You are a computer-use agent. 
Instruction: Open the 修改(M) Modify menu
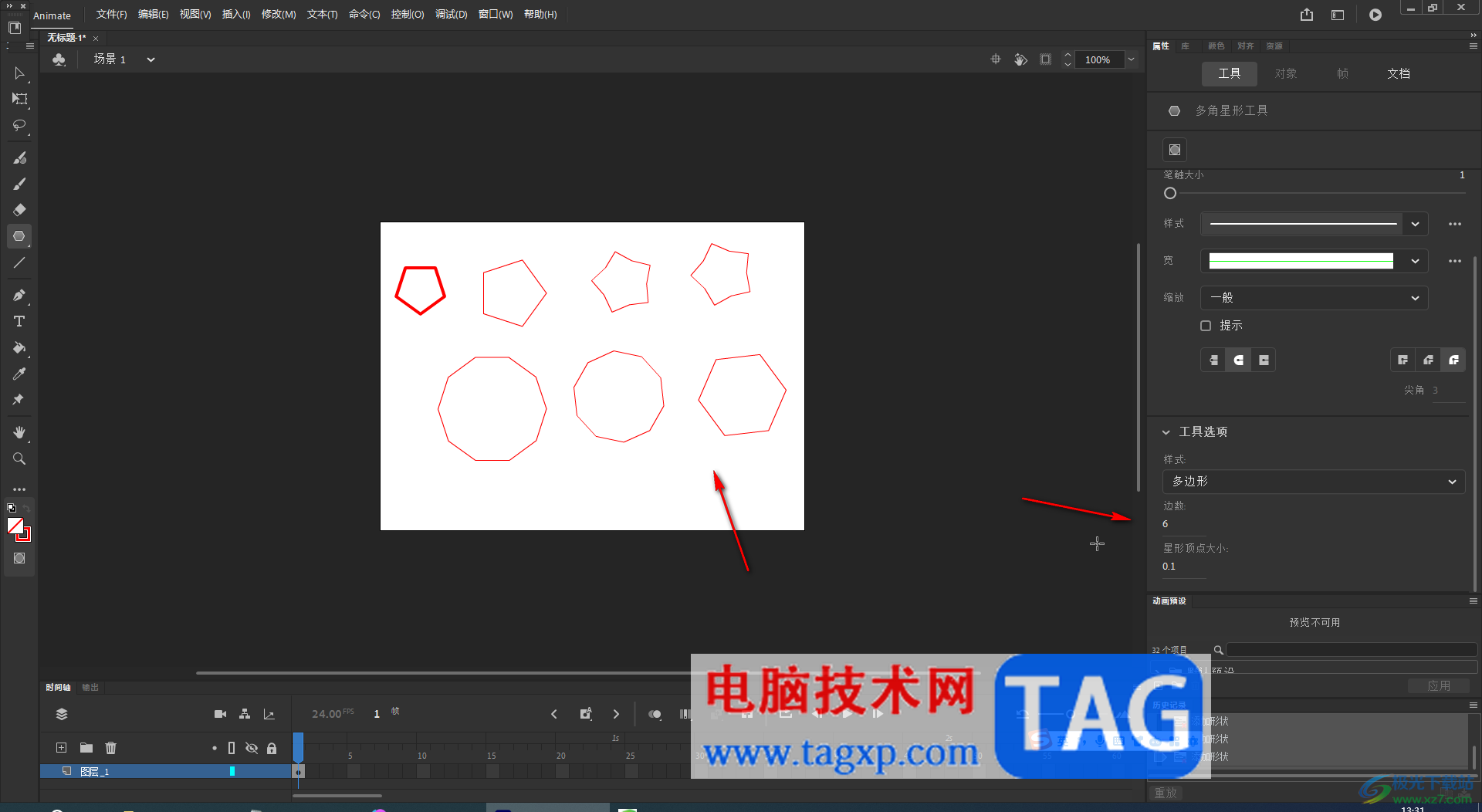coord(279,15)
